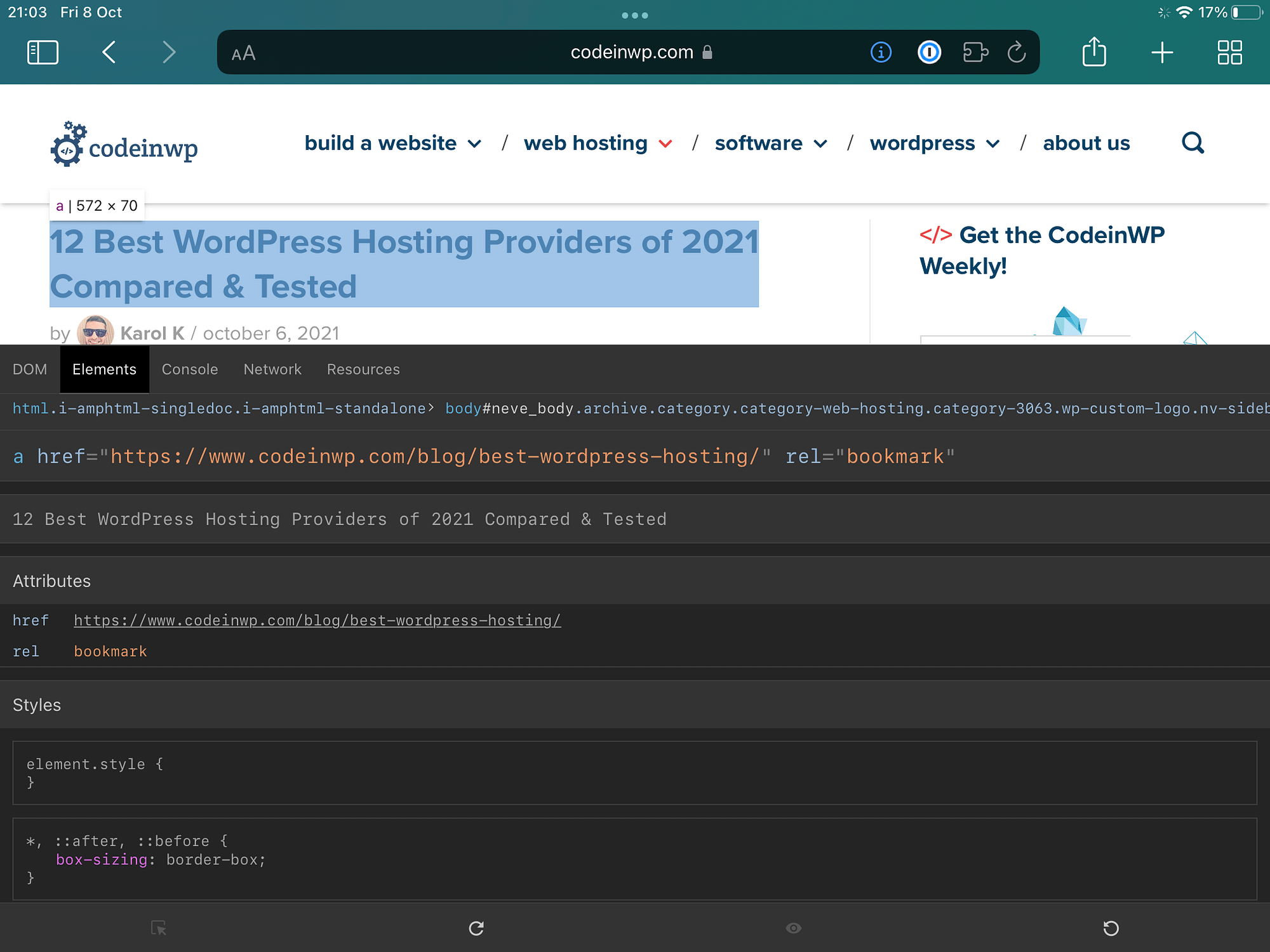The image size is (1270, 952).
Task: Click the Styles section header
Action: (x=635, y=704)
